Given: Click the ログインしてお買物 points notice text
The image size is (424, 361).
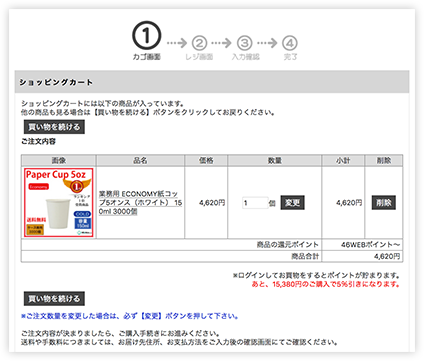Looking at the screenshot, I should click(316, 275).
